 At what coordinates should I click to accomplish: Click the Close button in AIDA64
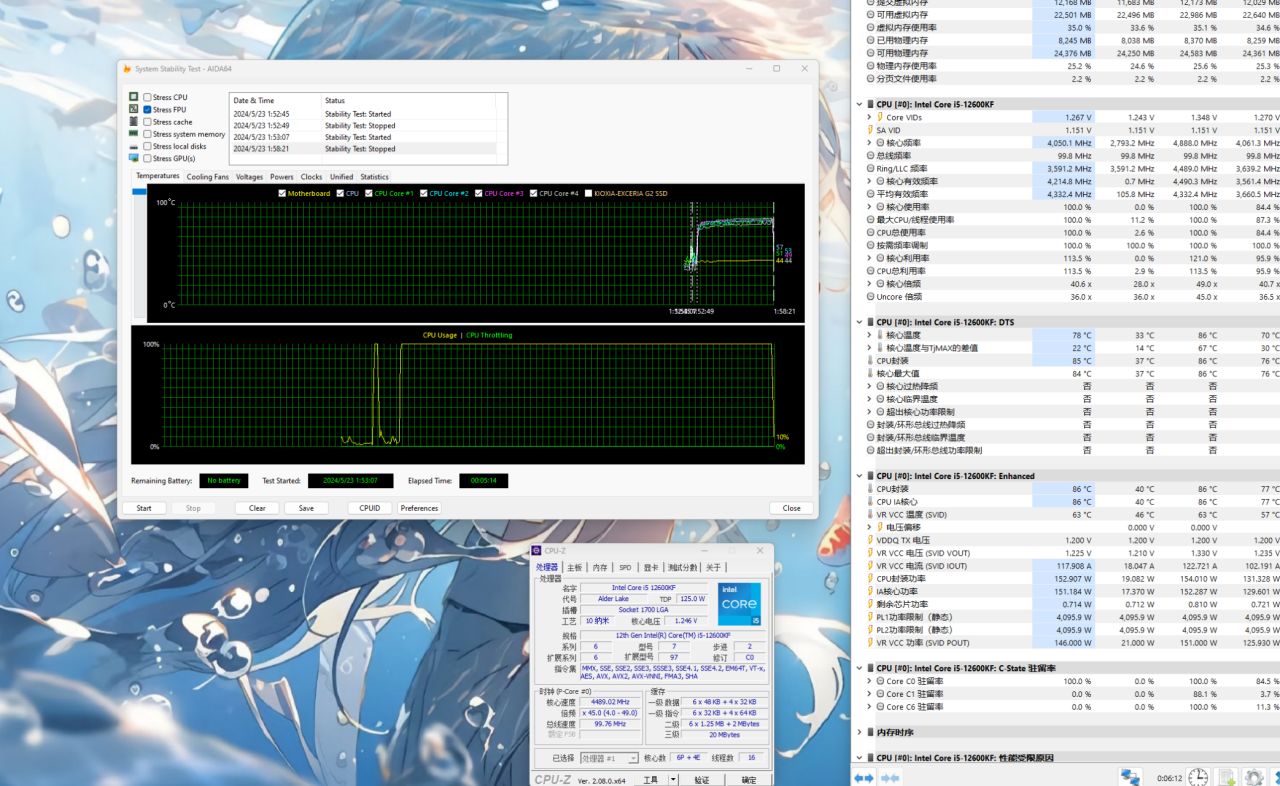click(791, 508)
